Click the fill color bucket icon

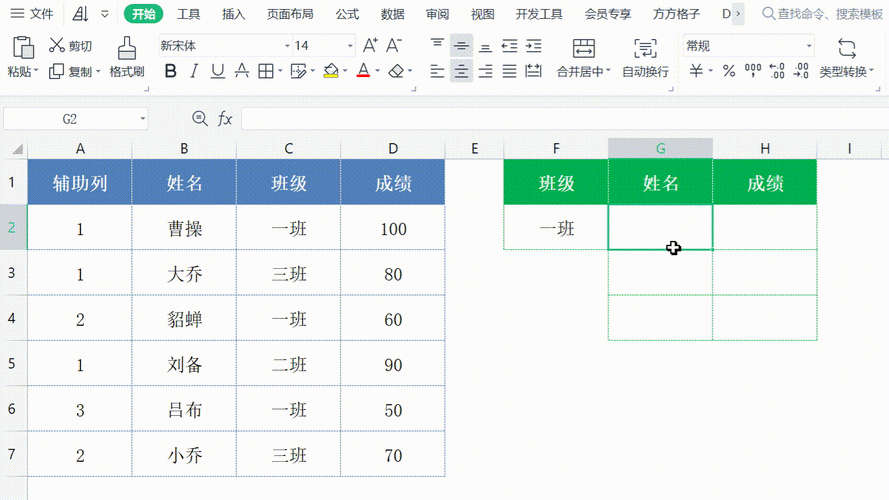(331, 71)
